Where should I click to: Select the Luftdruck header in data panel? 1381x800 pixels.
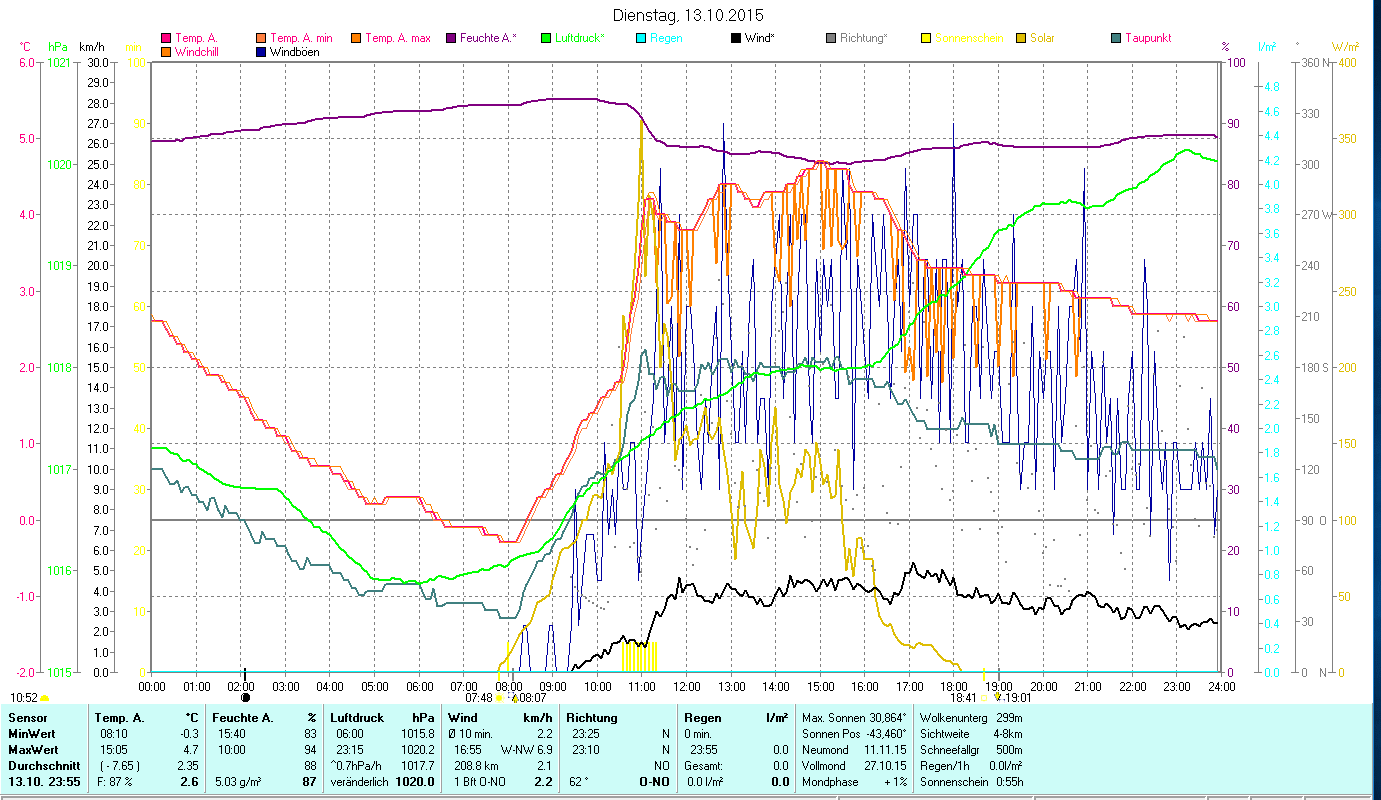coord(357,718)
